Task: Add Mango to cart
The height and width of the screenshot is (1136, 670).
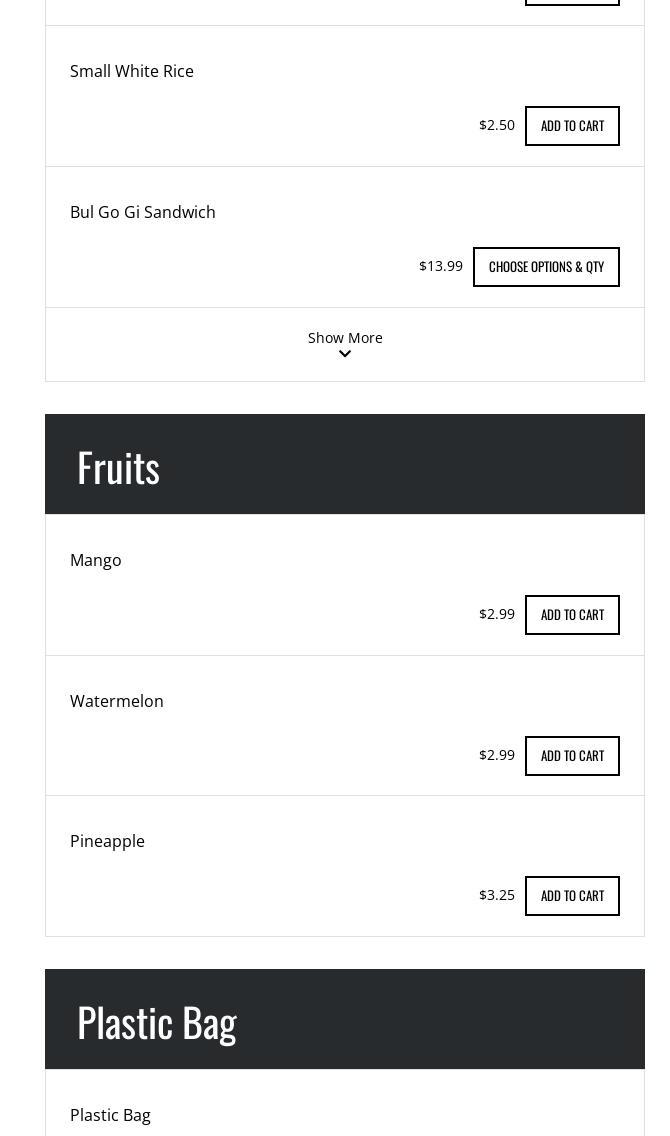Action: point(572,615)
